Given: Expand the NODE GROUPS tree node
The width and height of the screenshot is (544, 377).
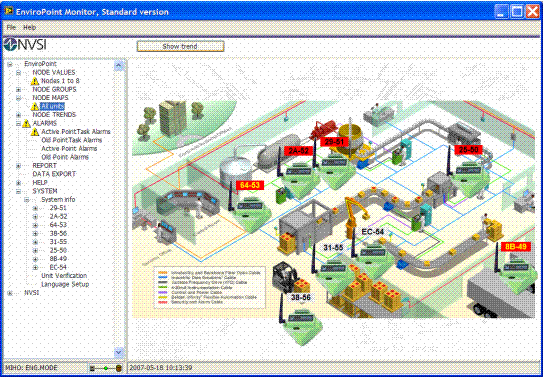Looking at the screenshot, I should [18, 89].
